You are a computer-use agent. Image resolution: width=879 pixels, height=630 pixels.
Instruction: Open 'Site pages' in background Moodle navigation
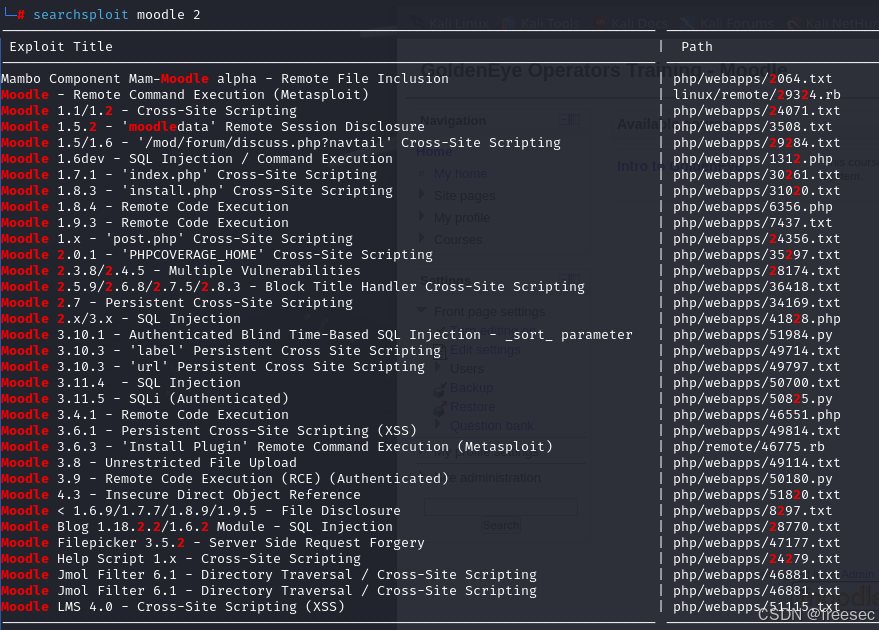pyautogui.click(x=464, y=196)
